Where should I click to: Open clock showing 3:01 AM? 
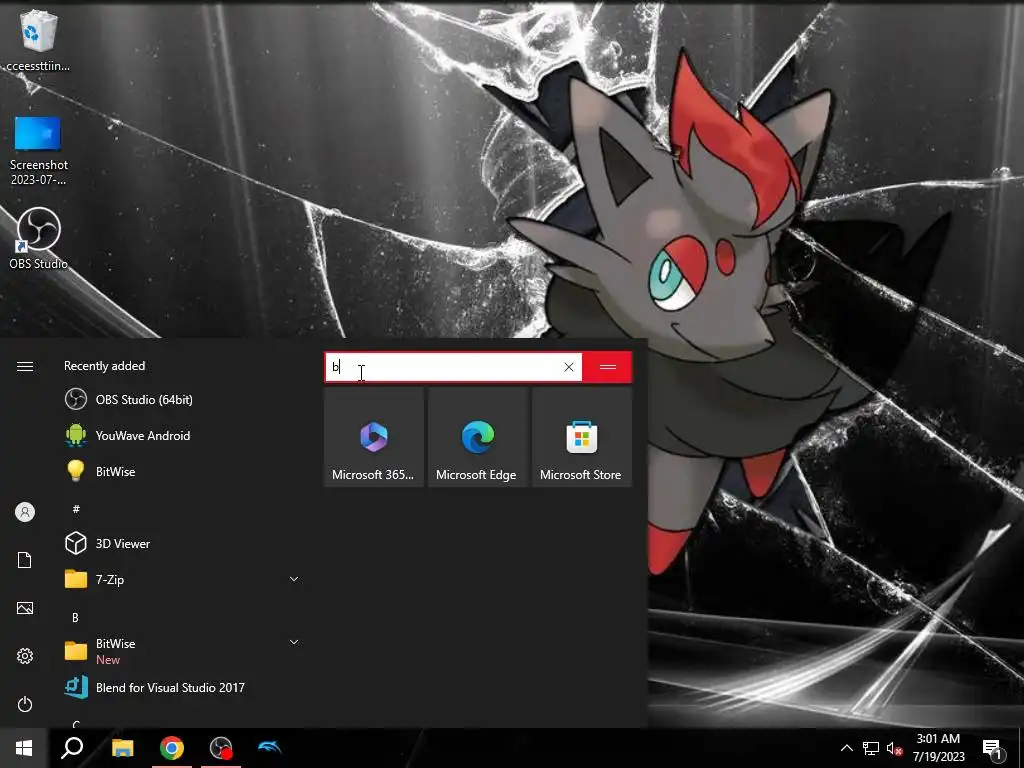coord(938,748)
